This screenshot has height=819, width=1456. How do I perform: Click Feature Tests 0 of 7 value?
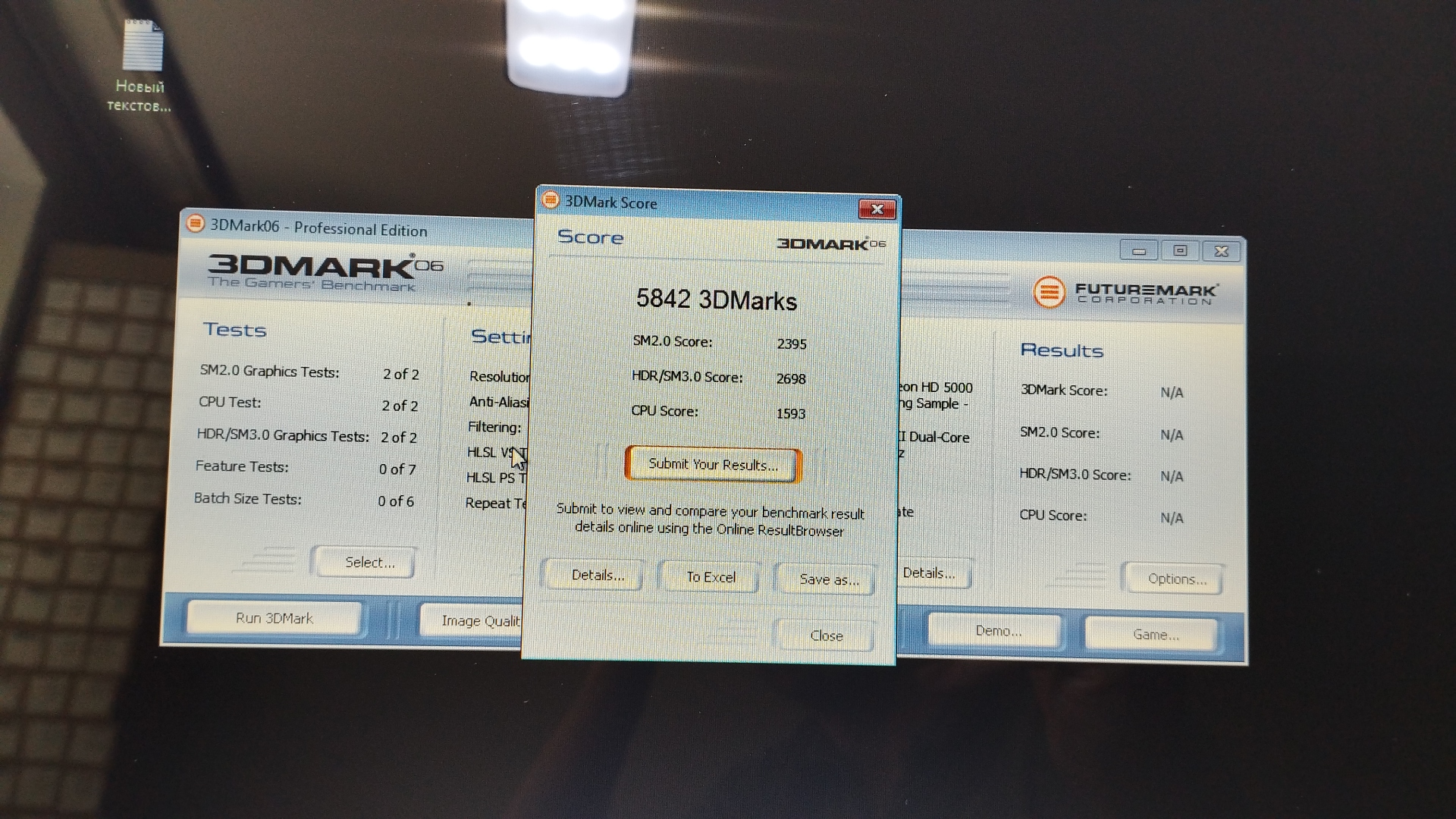[397, 469]
